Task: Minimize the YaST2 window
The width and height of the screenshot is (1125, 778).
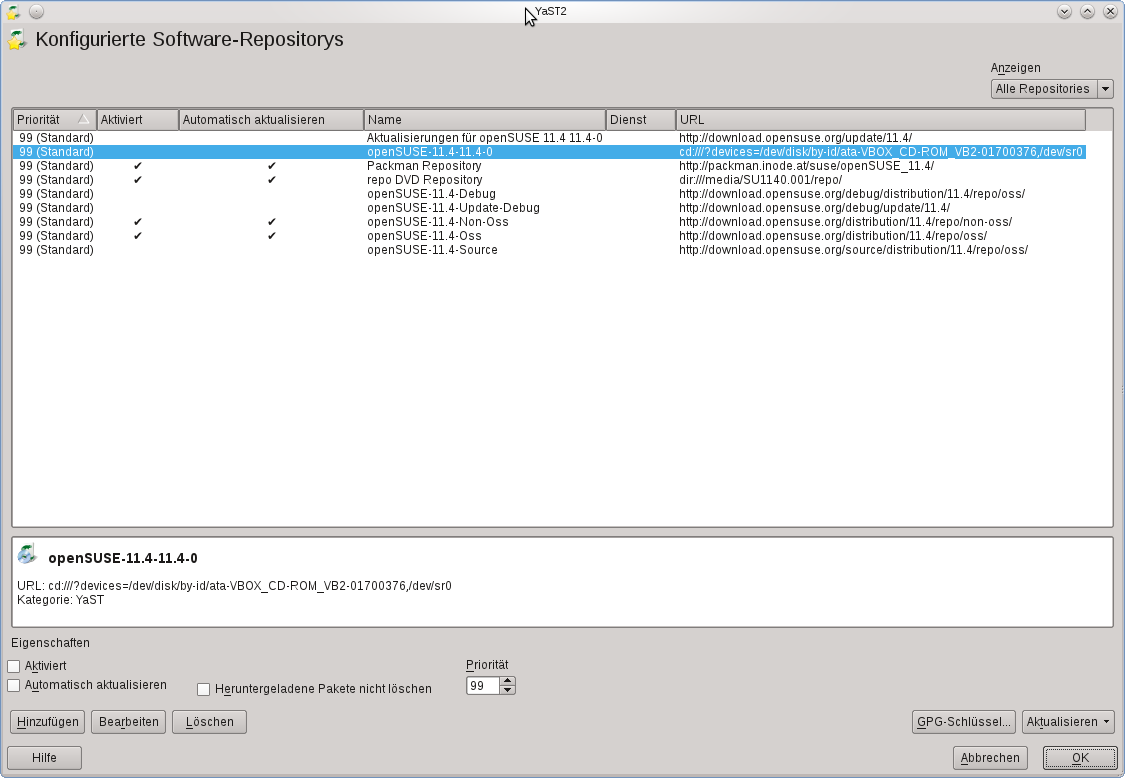Action: click(x=1064, y=11)
